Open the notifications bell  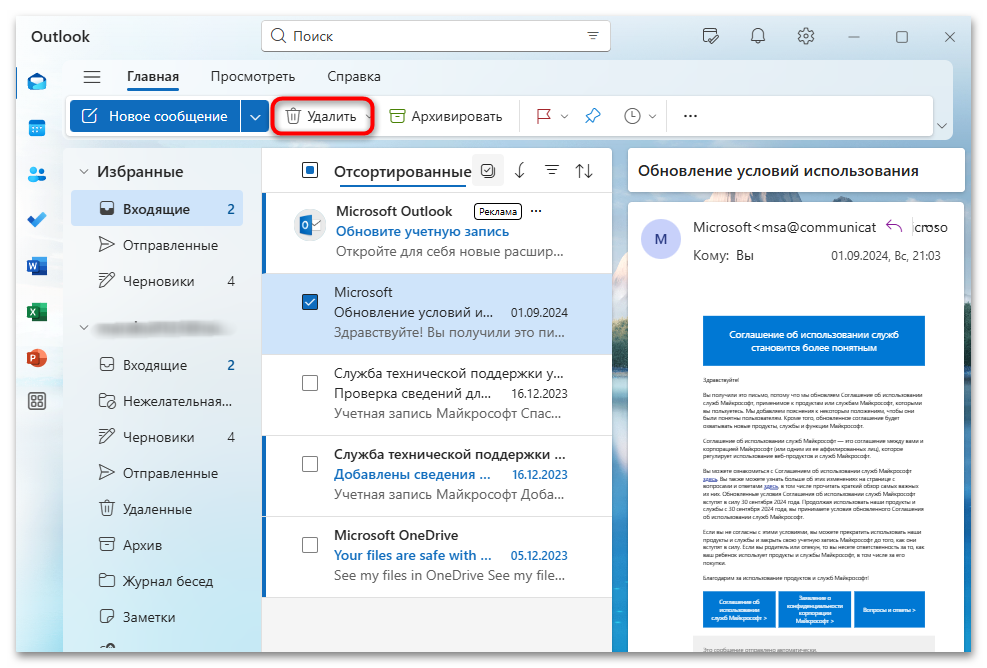pos(758,37)
